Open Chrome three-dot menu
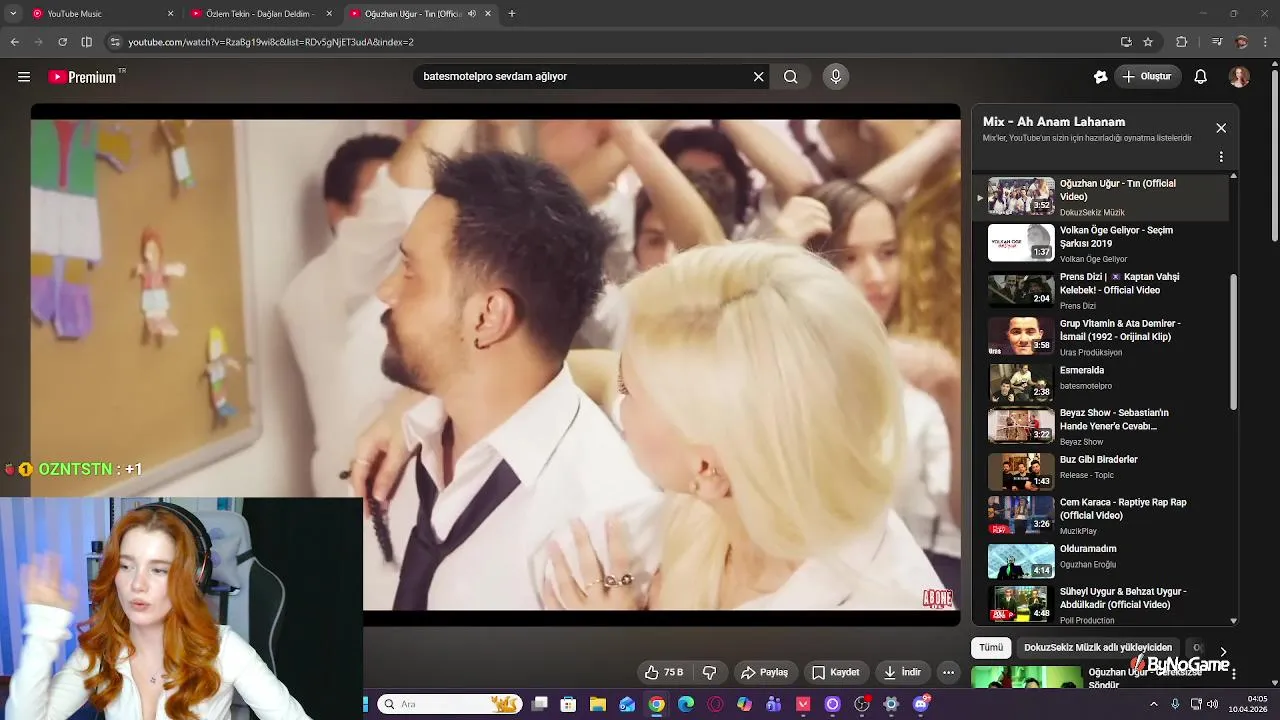 pyautogui.click(x=1265, y=42)
